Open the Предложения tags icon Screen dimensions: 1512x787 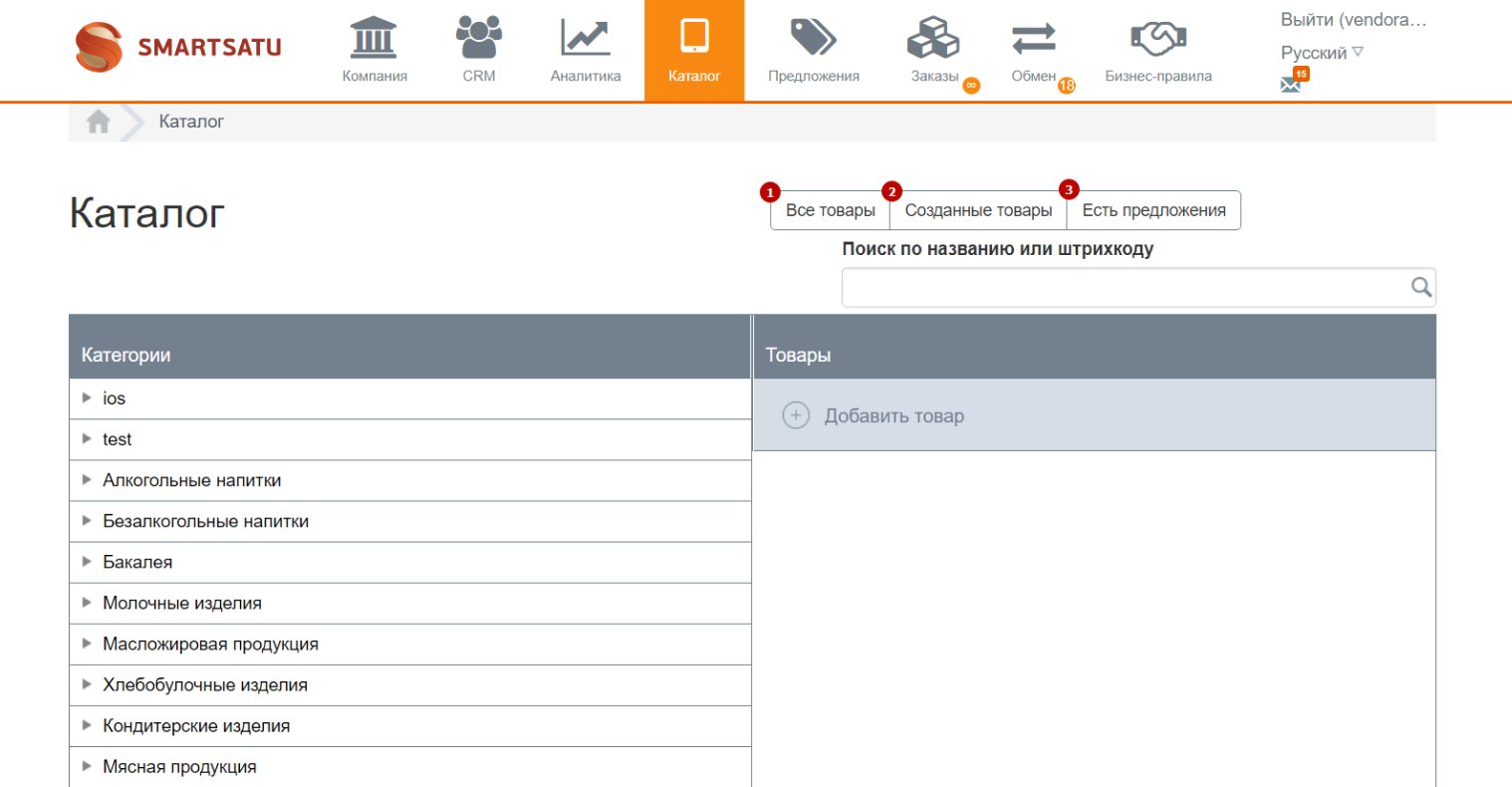813,38
